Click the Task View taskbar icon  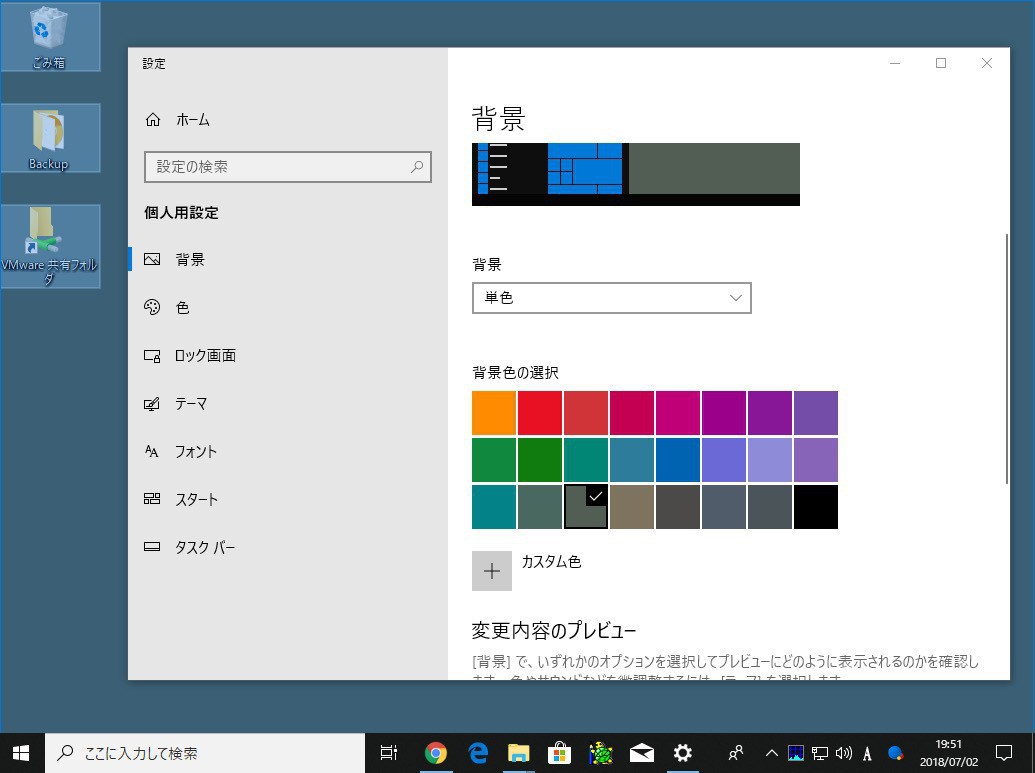[x=389, y=753]
